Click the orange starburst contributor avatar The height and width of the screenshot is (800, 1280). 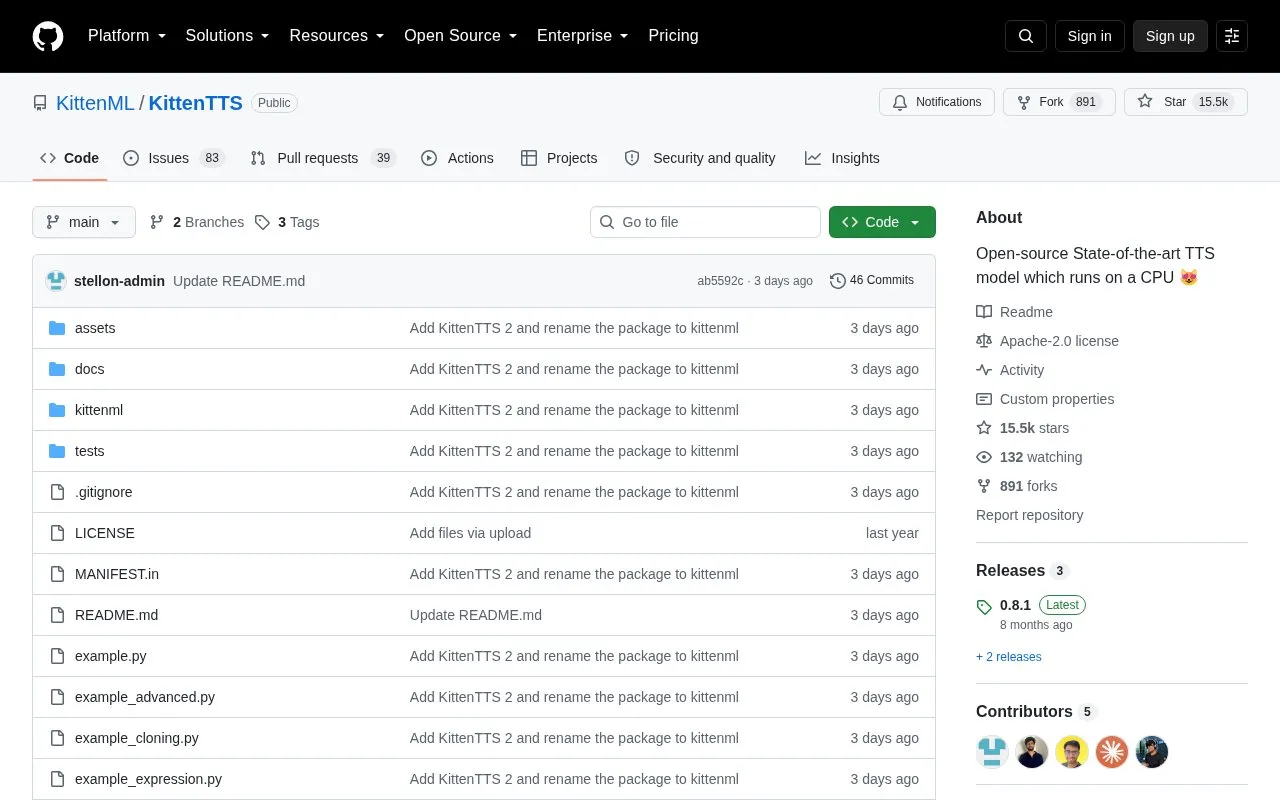point(1112,752)
